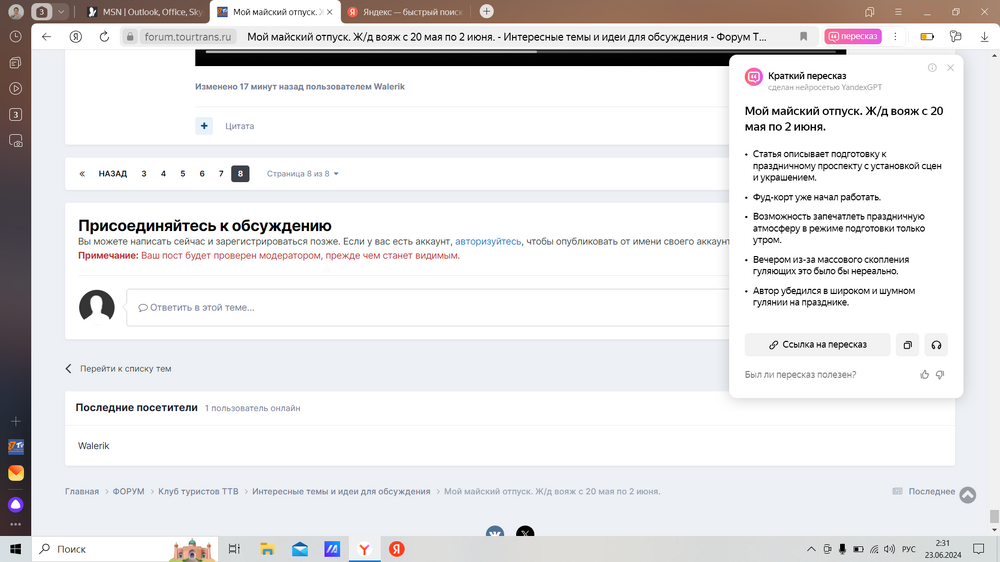Toggle the пересказ button in address bar
Viewport: 1000px width, 562px height.
pyautogui.click(x=853, y=36)
